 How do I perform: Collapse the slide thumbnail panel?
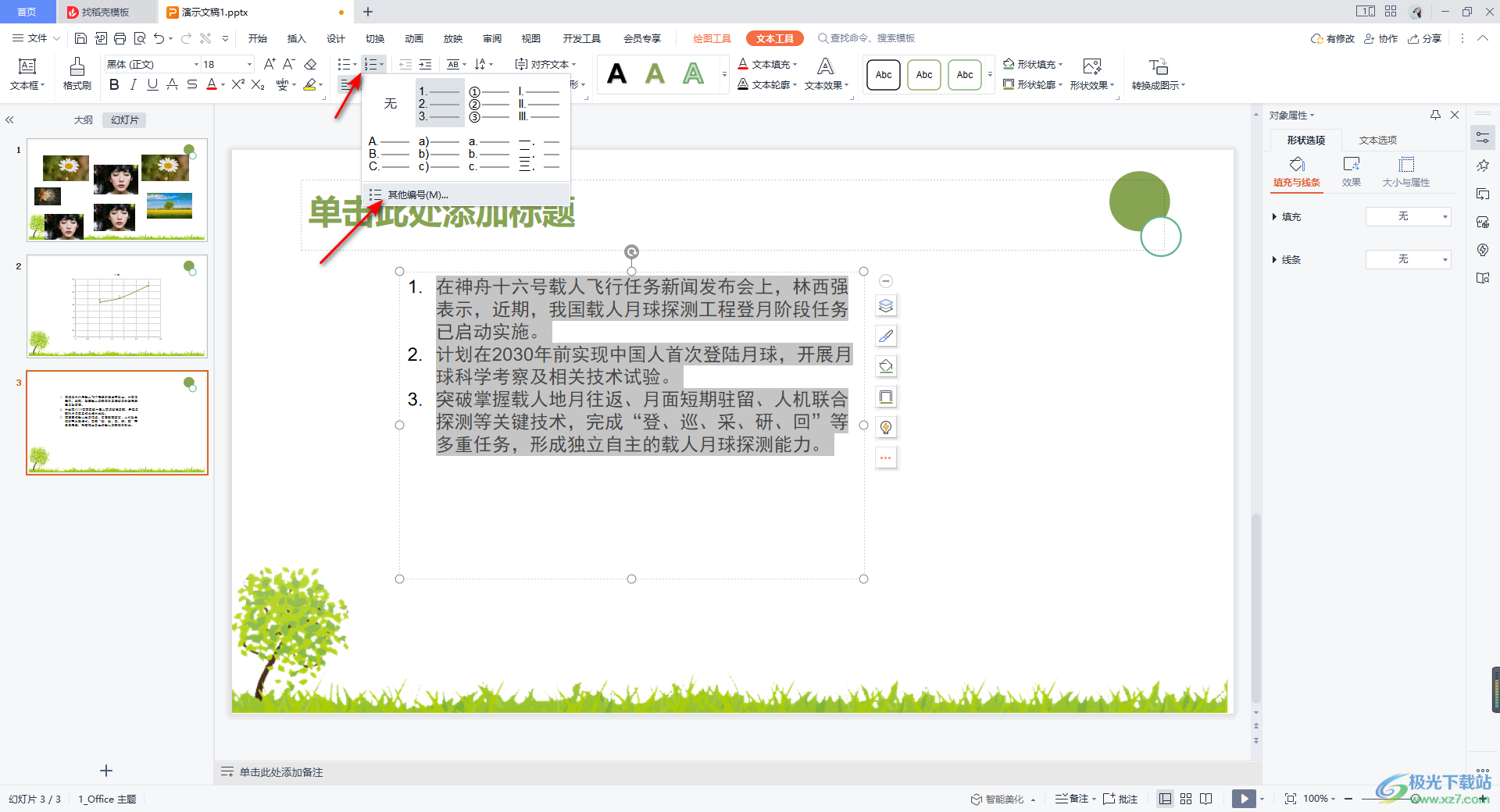pyautogui.click(x=9, y=120)
